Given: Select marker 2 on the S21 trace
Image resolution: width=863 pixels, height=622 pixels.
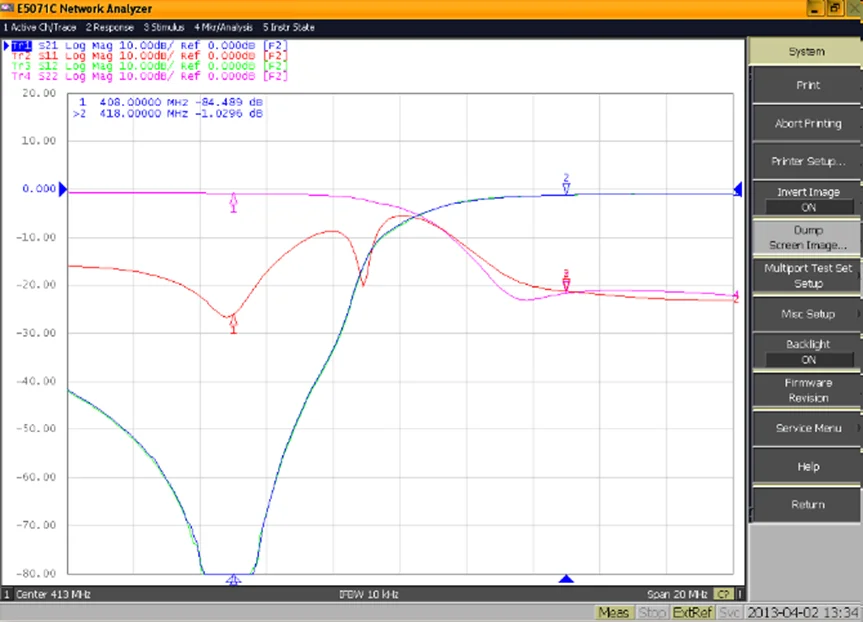Looking at the screenshot, I should coord(566,185).
